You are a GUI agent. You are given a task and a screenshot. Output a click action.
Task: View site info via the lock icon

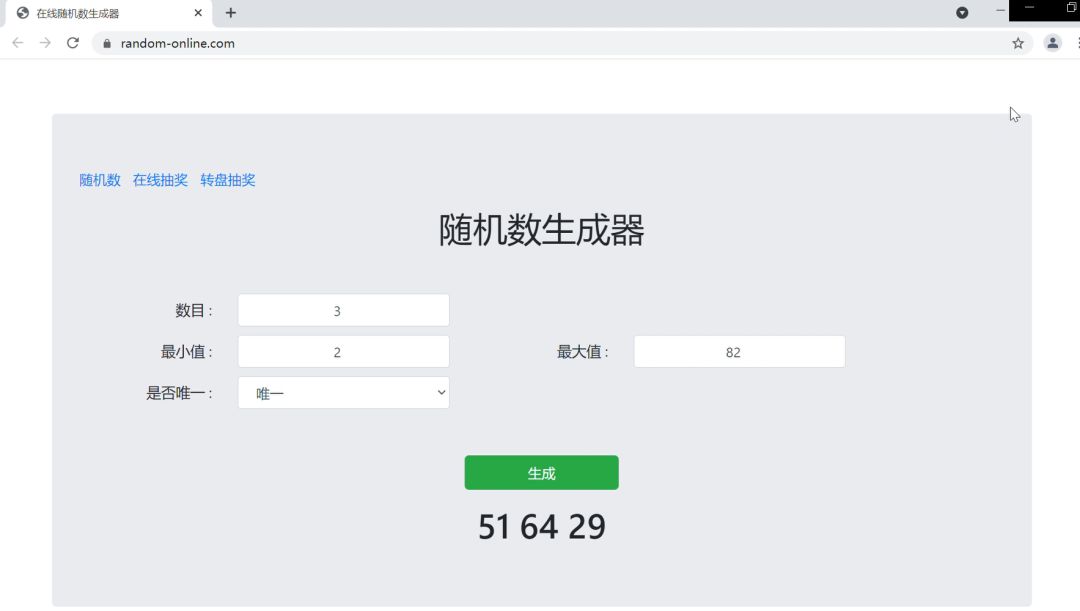pyautogui.click(x=107, y=43)
